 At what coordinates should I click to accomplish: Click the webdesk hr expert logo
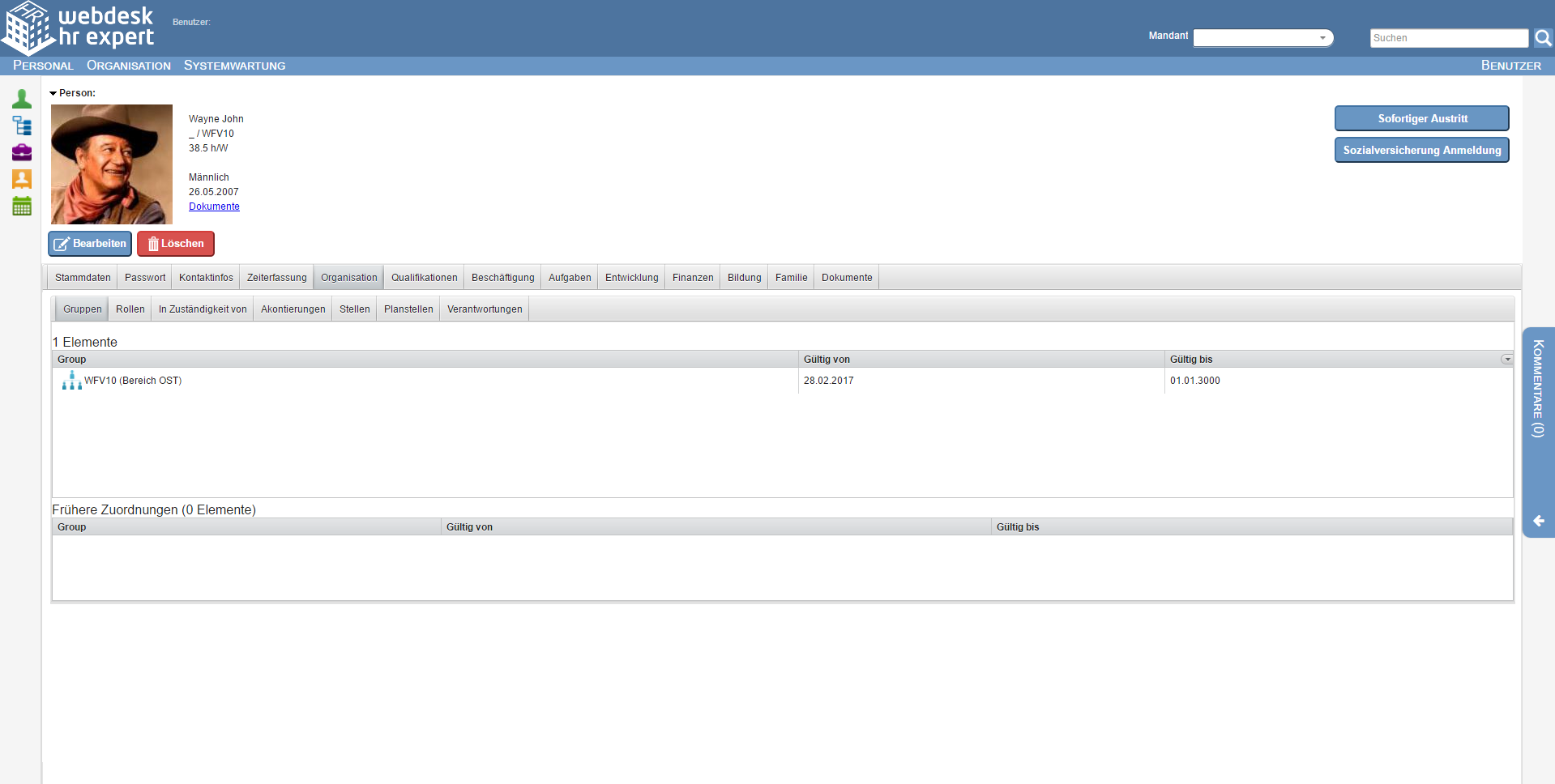(79, 28)
